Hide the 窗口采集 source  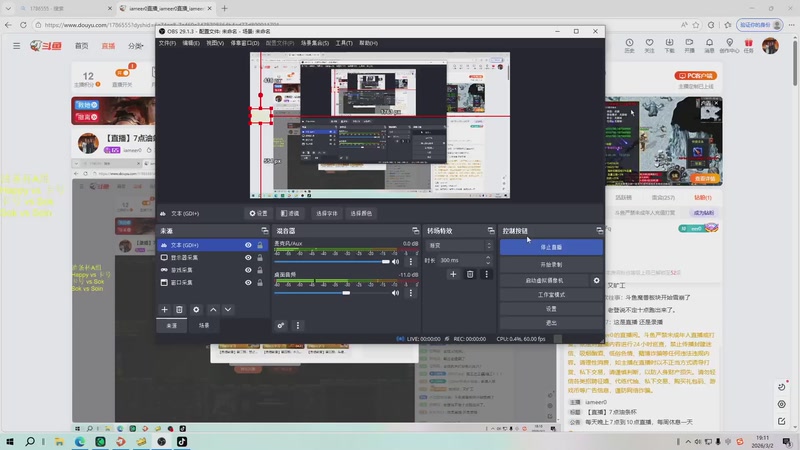pyautogui.click(x=248, y=283)
